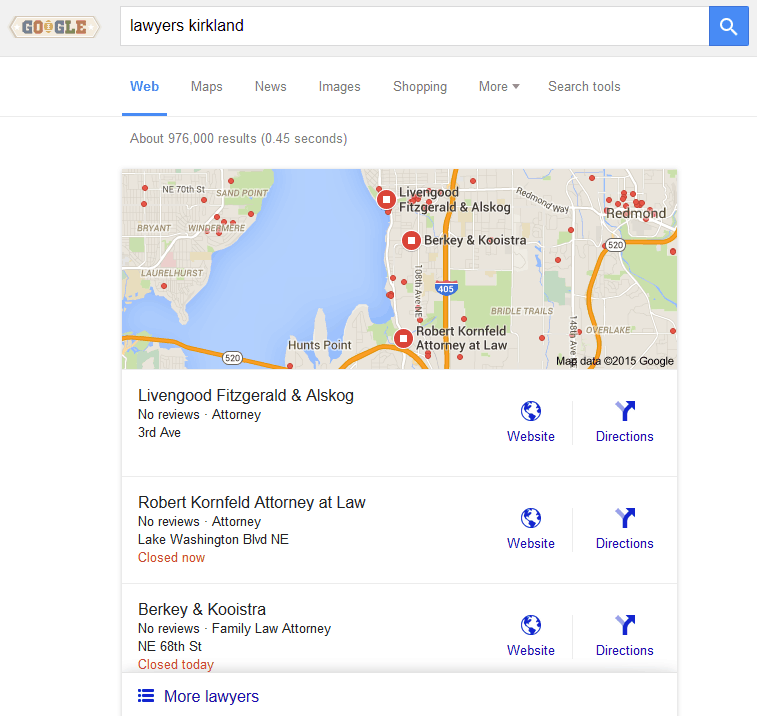Go to the Images tab
The image size is (757, 716).
339,86
